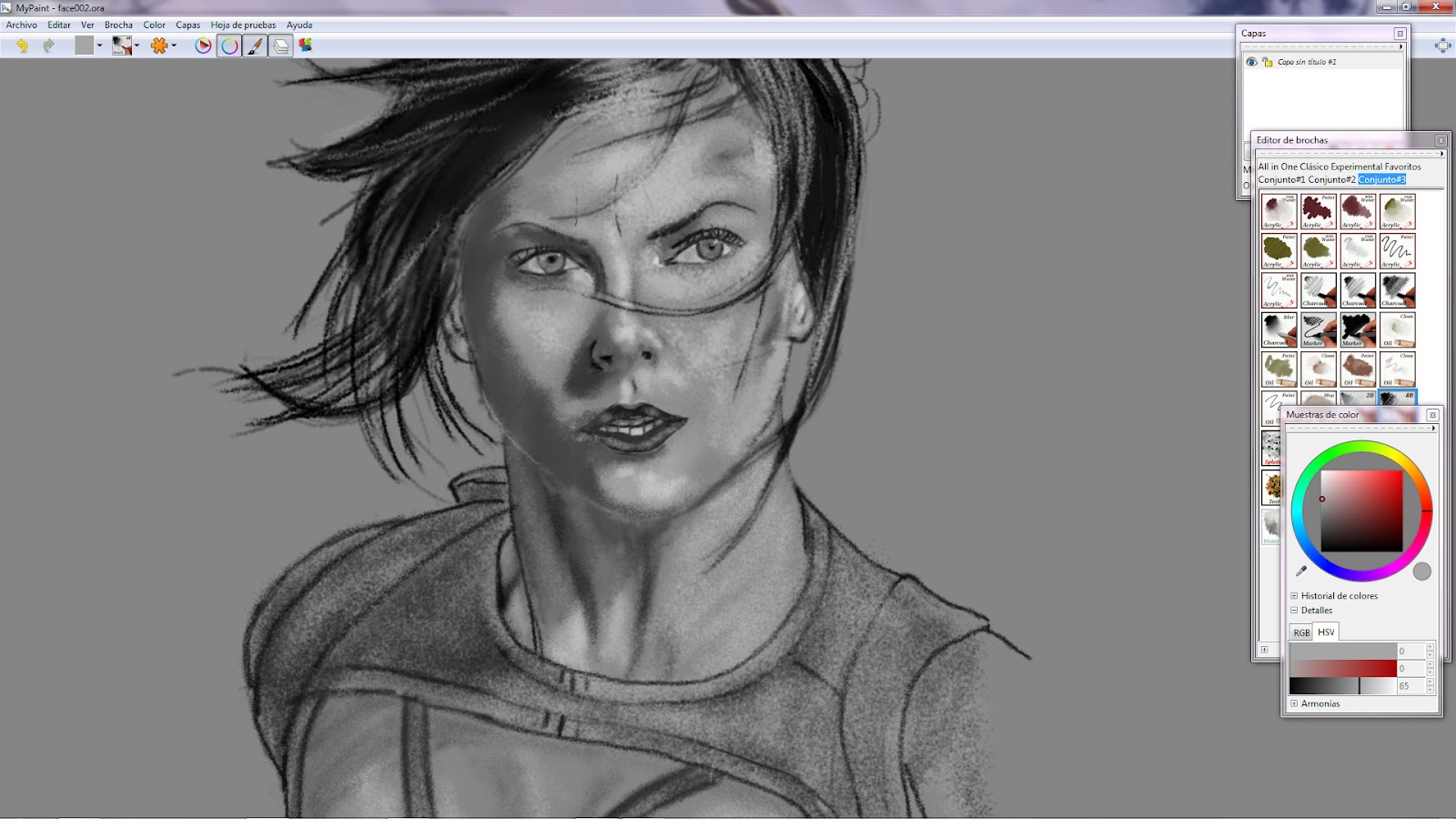
Task: Open the Brocha menu
Action: (118, 25)
